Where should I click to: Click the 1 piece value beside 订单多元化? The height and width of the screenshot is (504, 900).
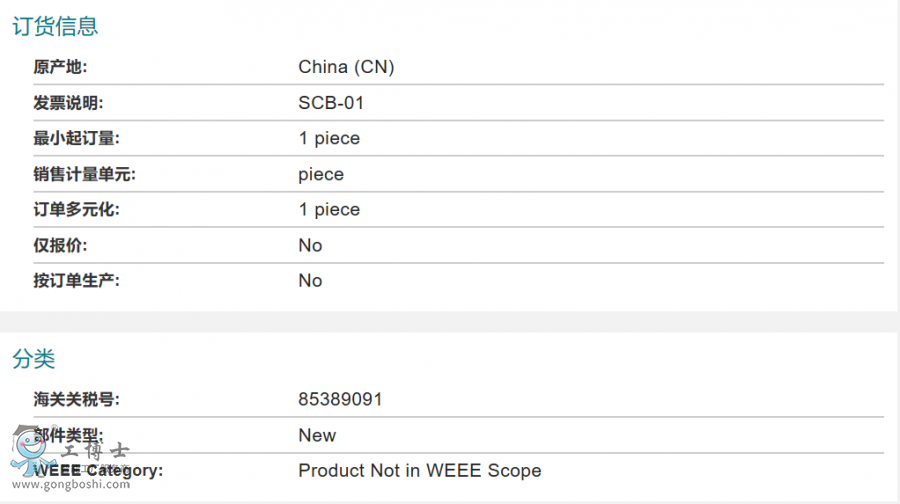[329, 209]
